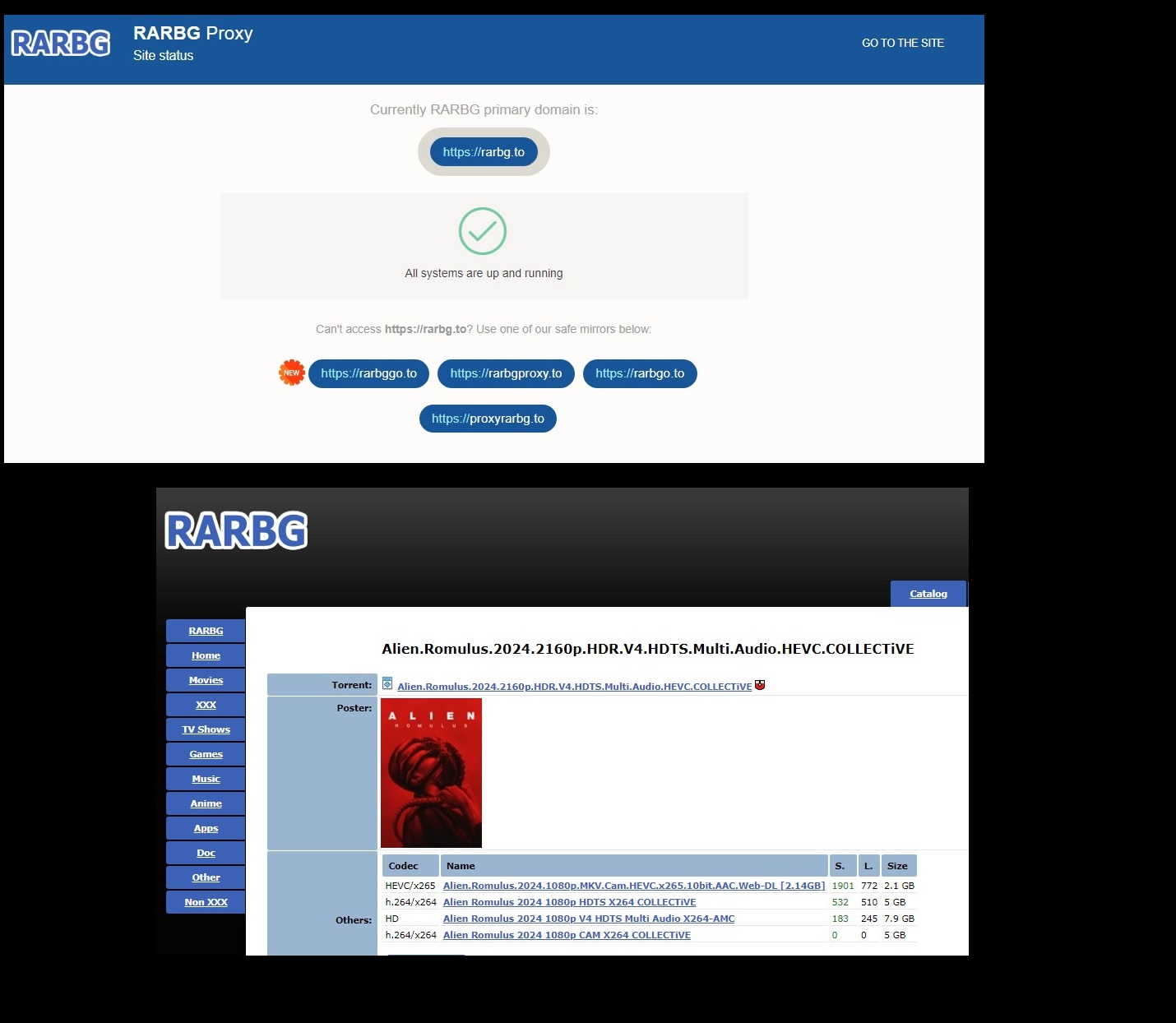
Task: Click the Alien Romulus poster thumbnail
Action: (x=431, y=773)
